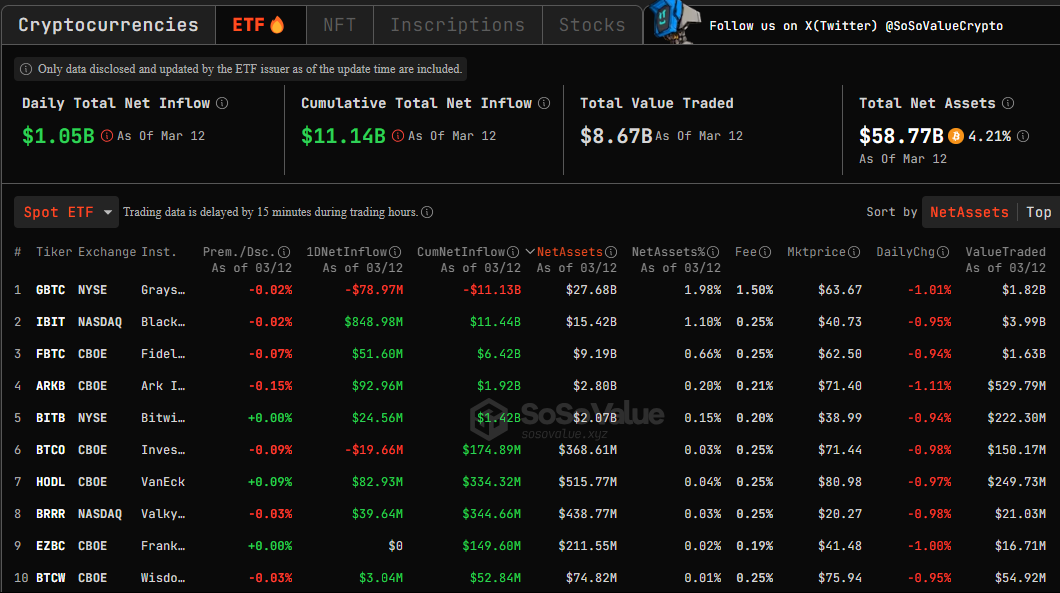The image size is (1060, 593).
Task: Show info for Fee column
Action: (x=765, y=252)
